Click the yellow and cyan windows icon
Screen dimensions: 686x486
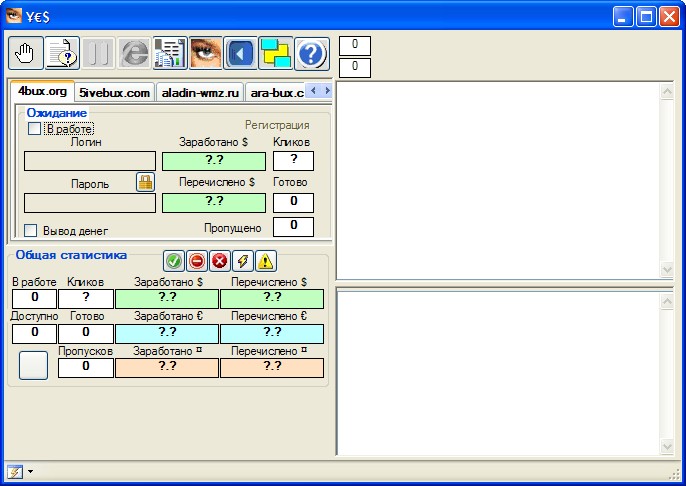(276, 53)
